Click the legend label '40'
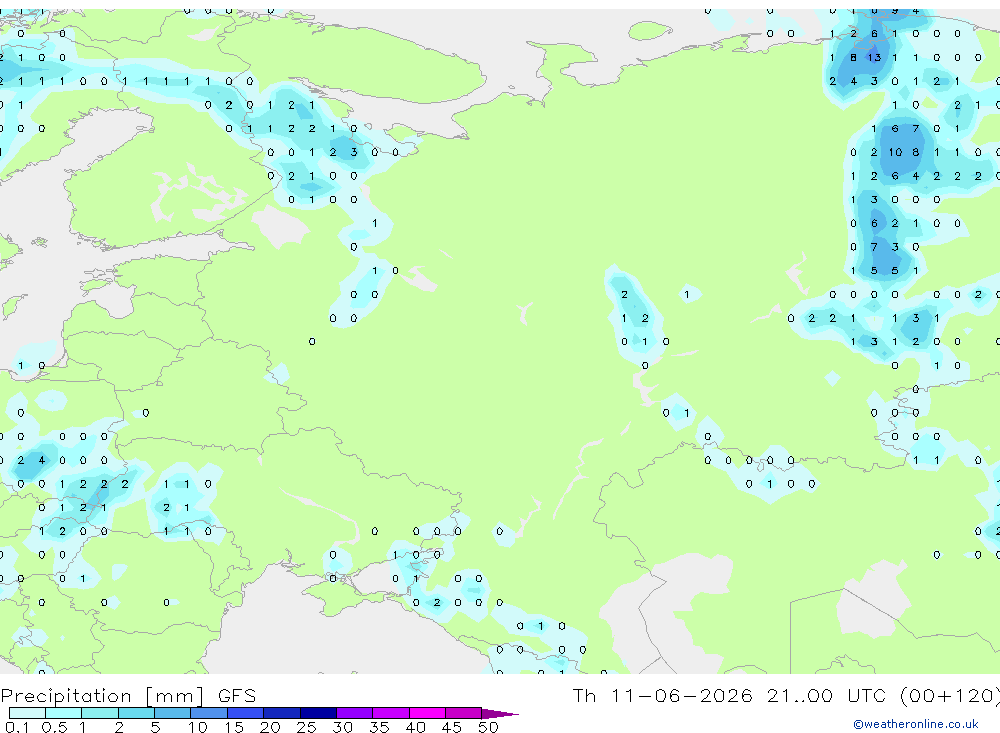Image resolution: width=1000 pixels, height=733 pixels. pos(415,727)
